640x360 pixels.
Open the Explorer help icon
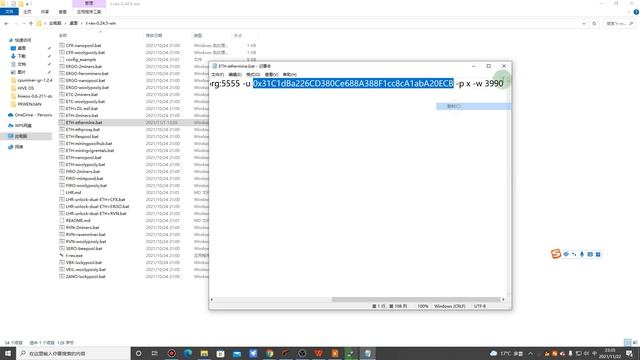(636, 12)
